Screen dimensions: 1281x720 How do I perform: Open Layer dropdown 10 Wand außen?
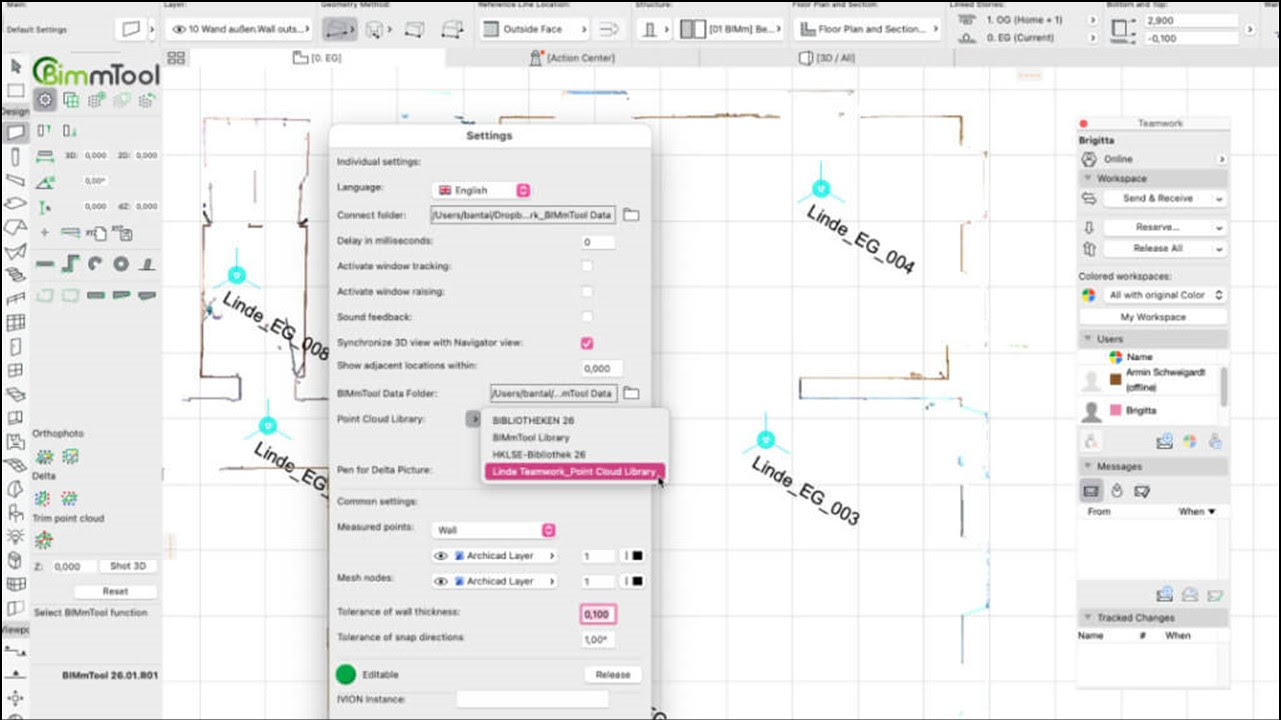[239, 29]
